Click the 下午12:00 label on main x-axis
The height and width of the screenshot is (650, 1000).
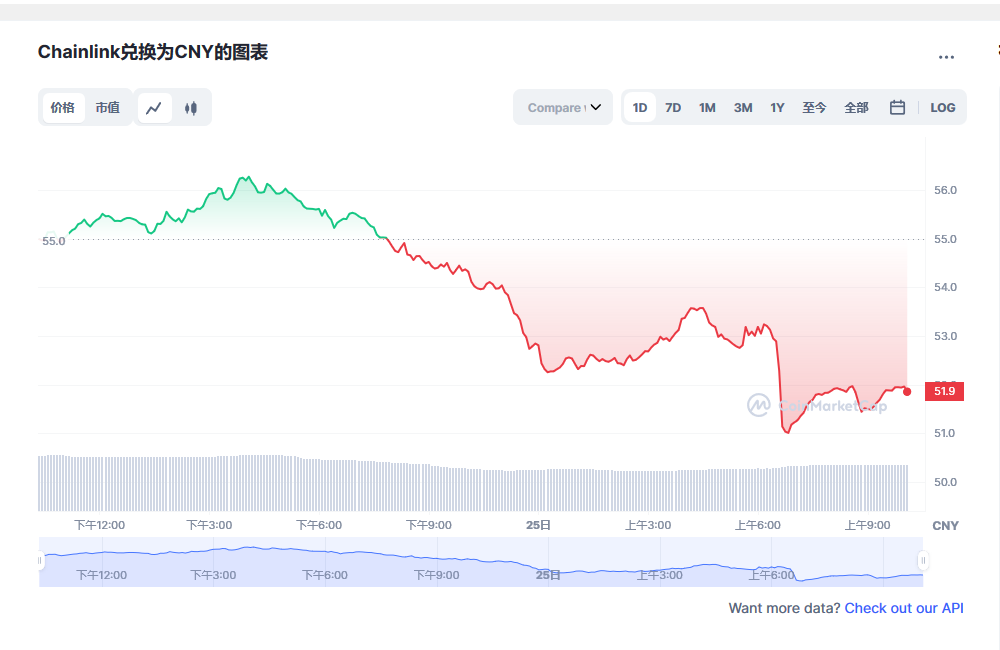99,525
